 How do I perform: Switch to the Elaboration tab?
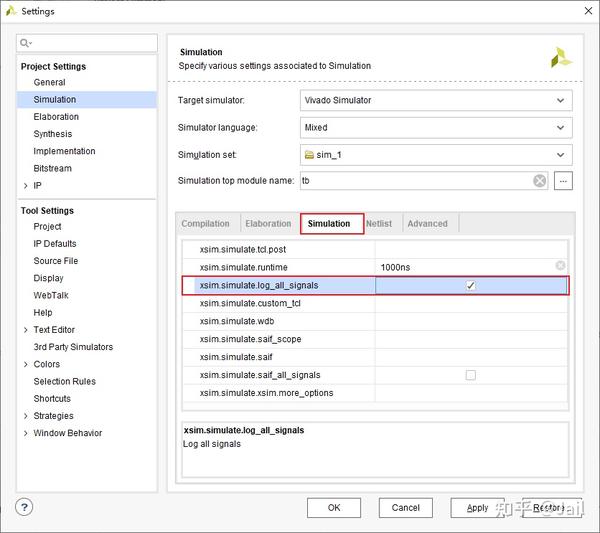268,223
